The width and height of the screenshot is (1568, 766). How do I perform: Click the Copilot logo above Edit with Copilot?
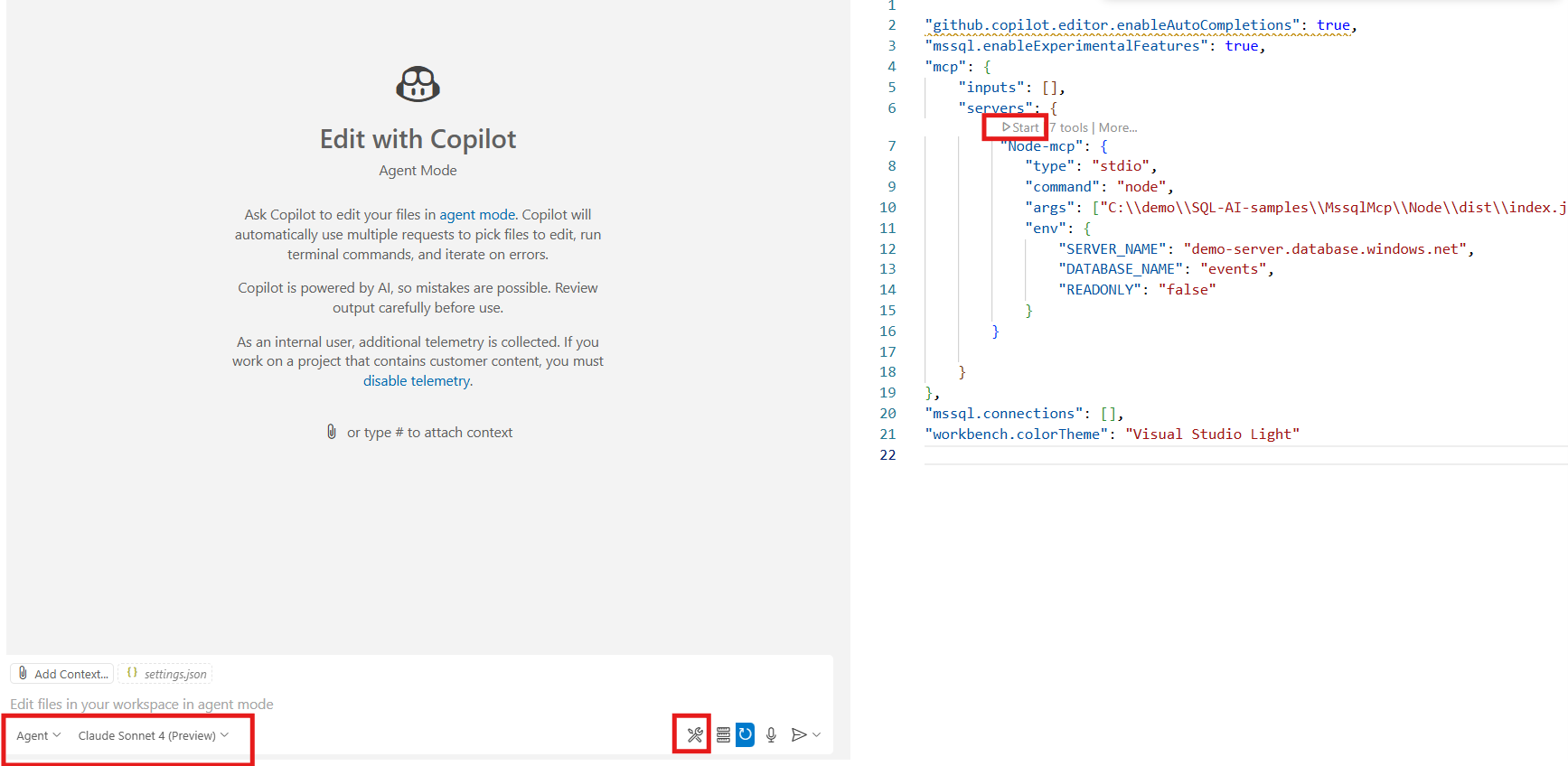(418, 84)
